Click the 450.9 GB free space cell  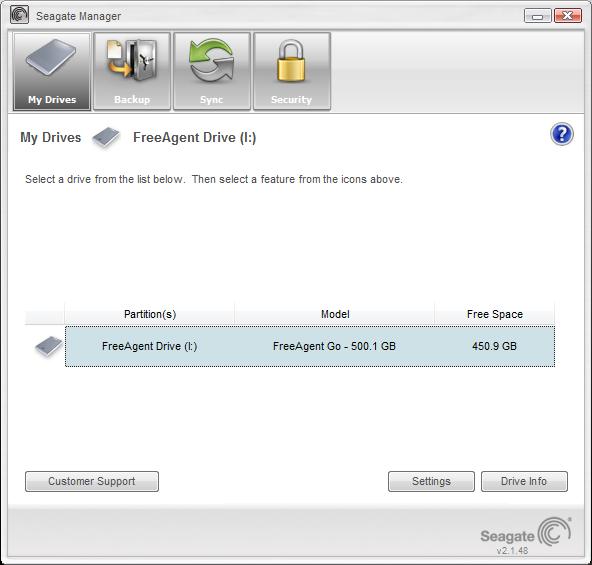tap(494, 346)
